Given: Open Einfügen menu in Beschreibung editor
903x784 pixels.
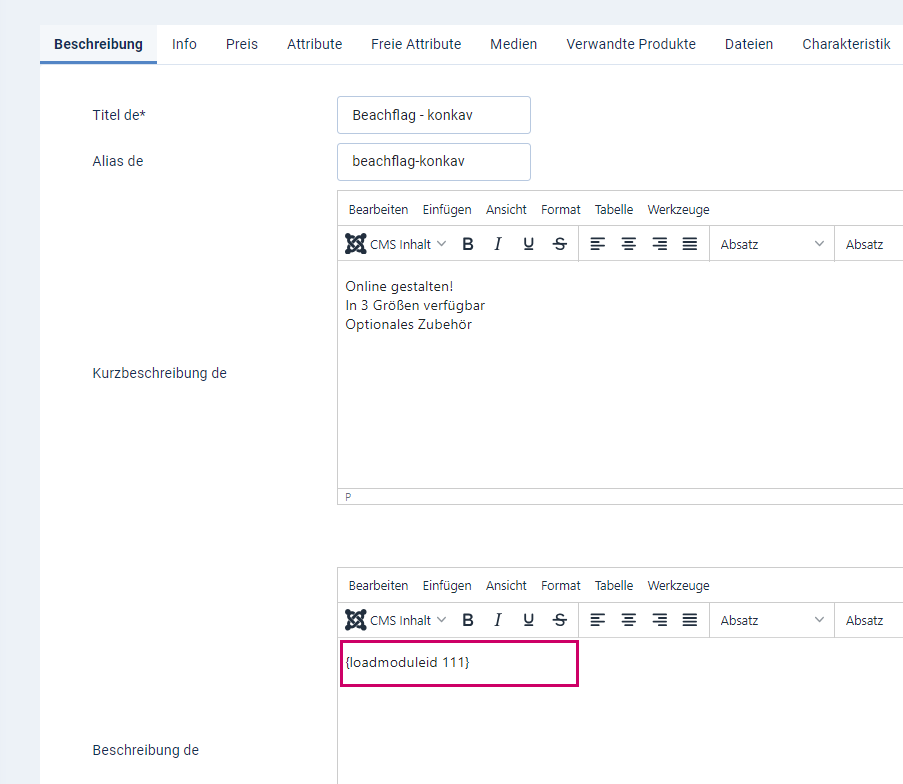Looking at the screenshot, I should coord(447,586).
